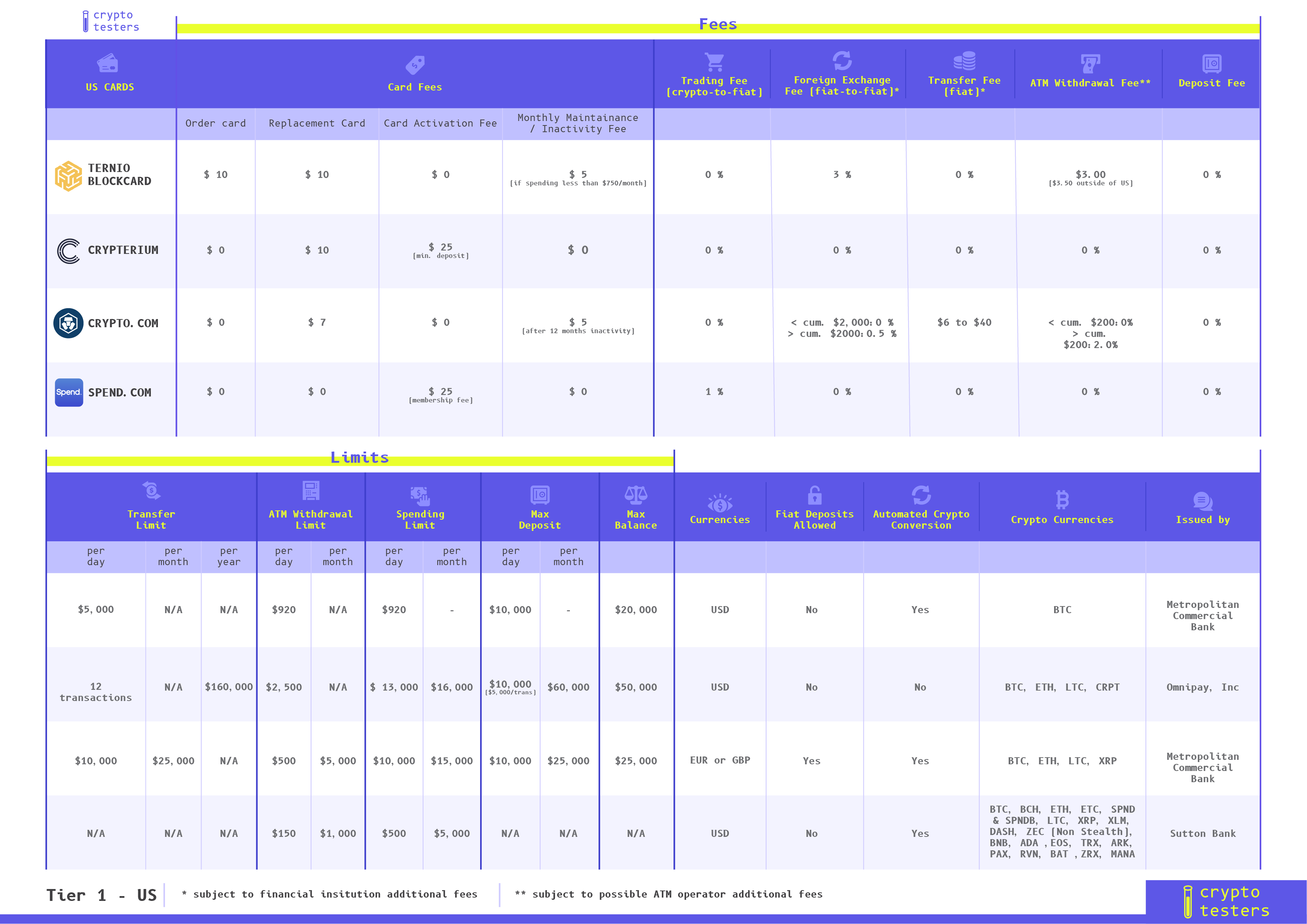Click the 'EUR or GBP' currencies cell
Image resolution: width=1307 pixels, height=924 pixels.
pos(720,760)
